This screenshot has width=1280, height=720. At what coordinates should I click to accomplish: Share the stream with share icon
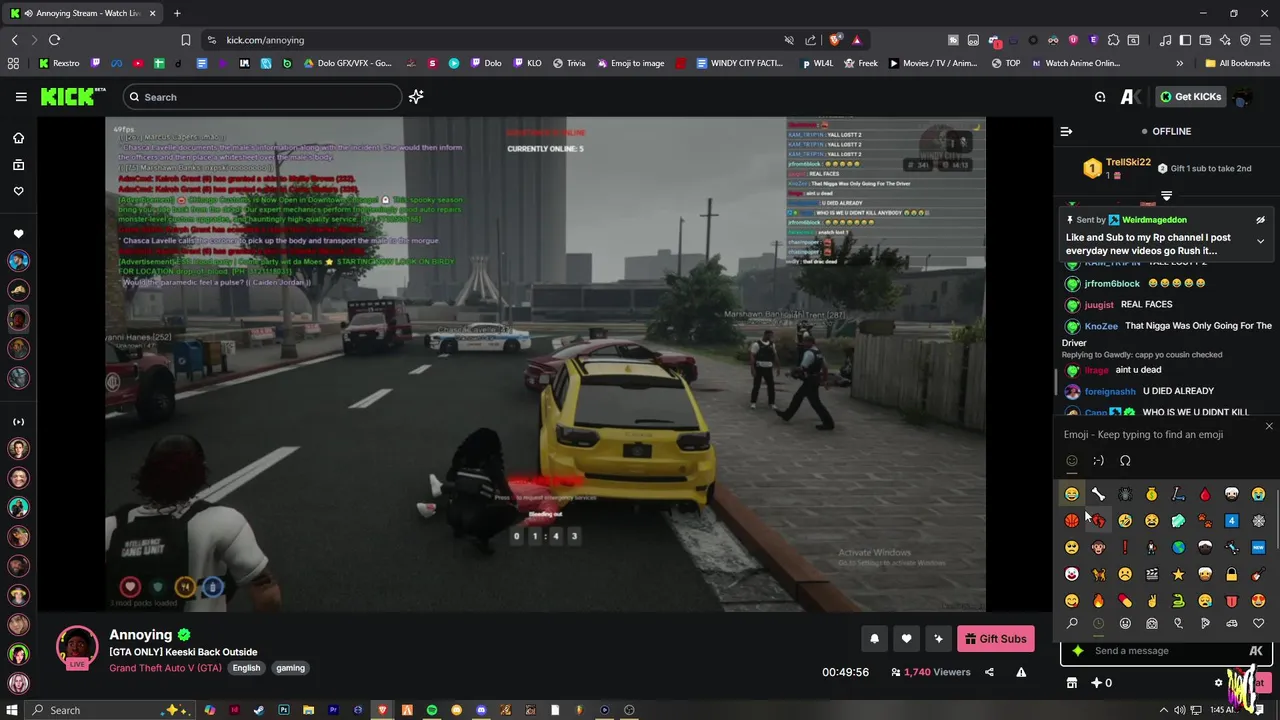(x=989, y=672)
